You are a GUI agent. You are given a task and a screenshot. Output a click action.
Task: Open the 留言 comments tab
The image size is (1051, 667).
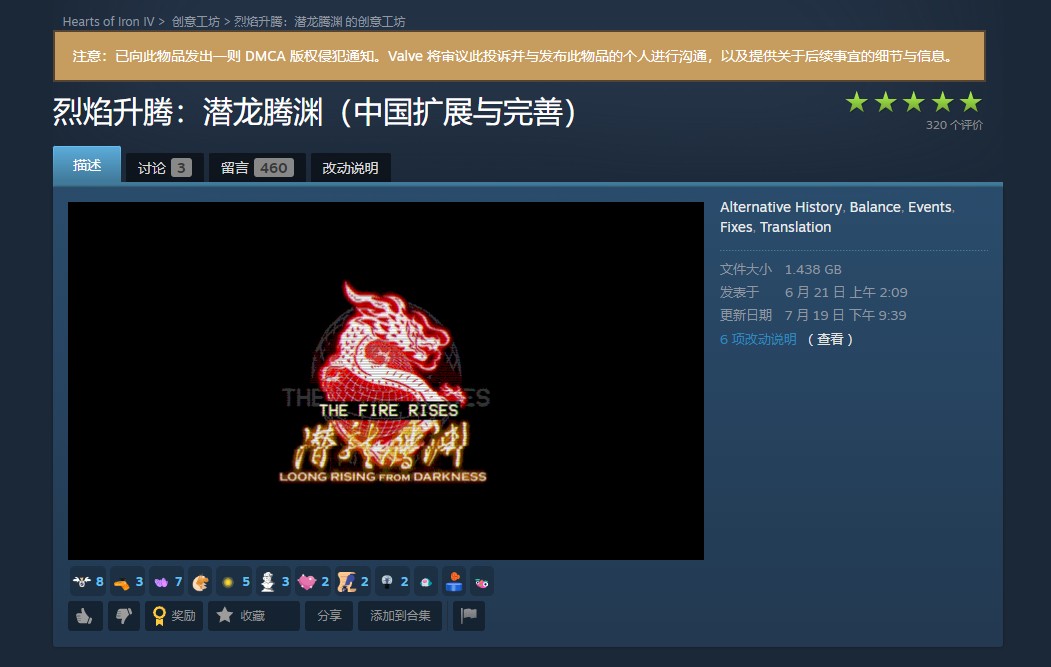coord(252,166)
